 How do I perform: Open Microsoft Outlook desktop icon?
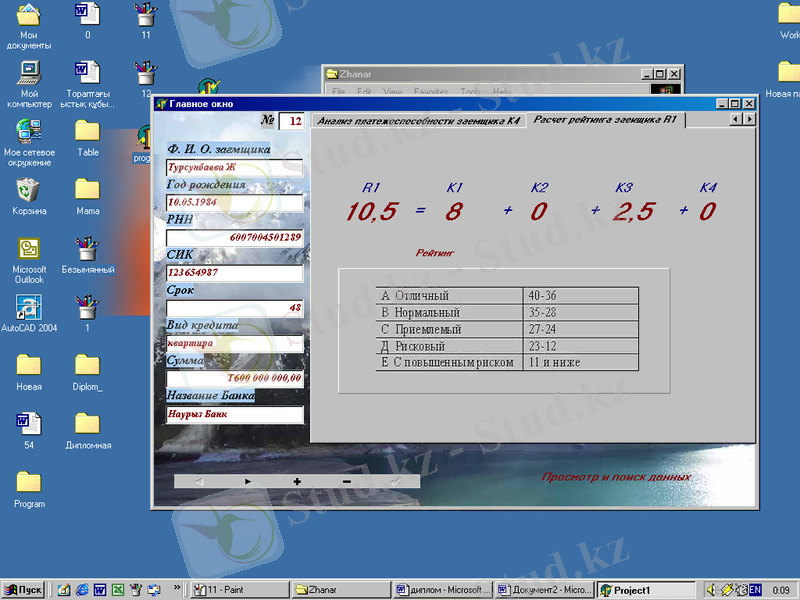pyautogui.click(x=29, y=249)
